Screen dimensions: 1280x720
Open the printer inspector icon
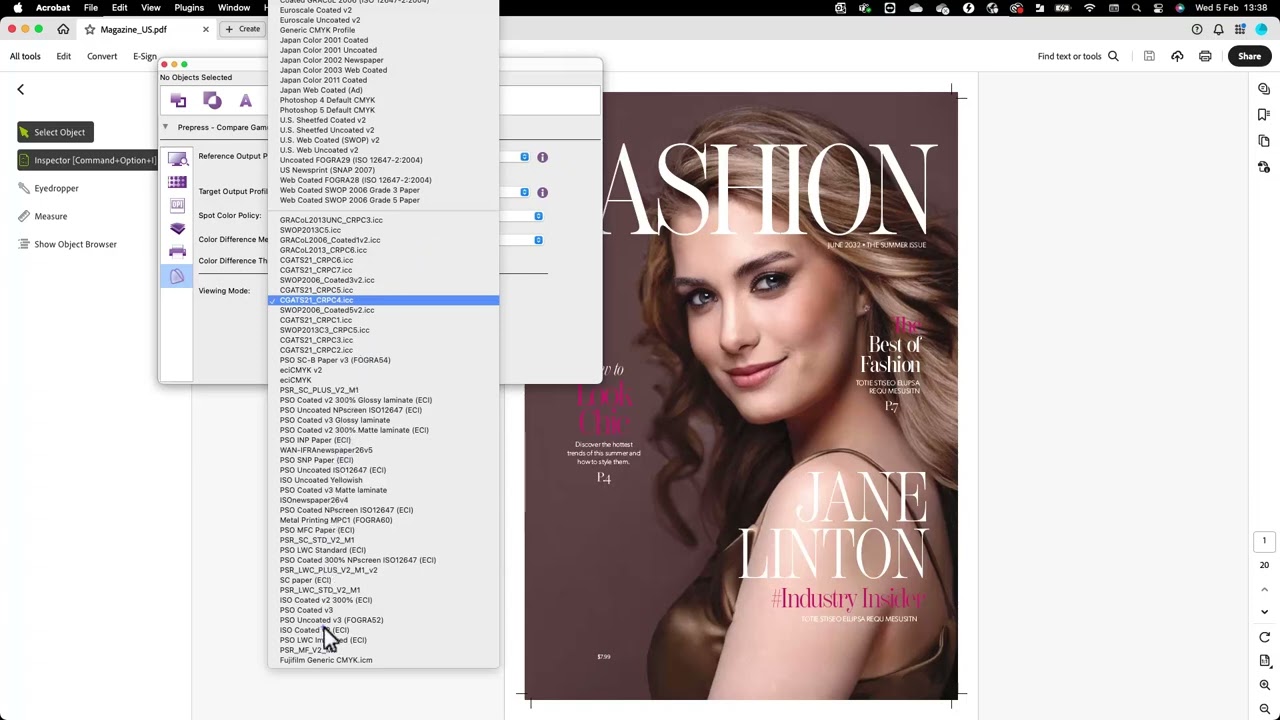[x=177, y=251]
